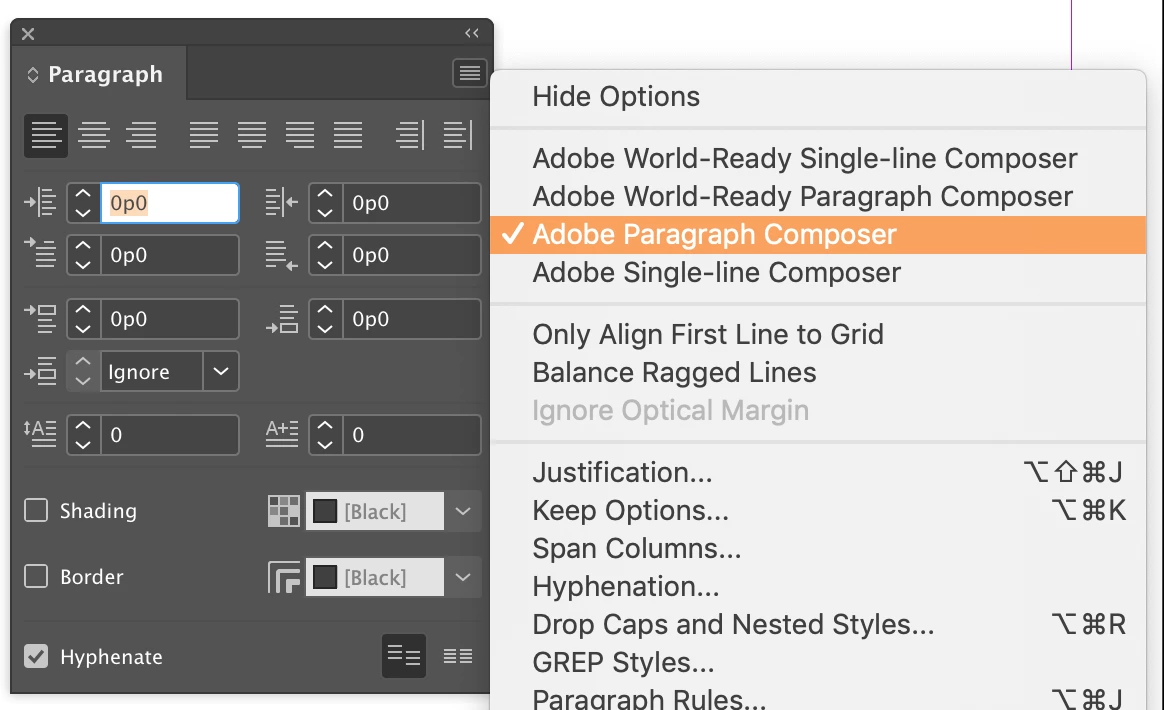Image resolution: width=1164 pixels, height=710 pixels.
Task: Select Align away from spine icon
Action: point(457,136)
